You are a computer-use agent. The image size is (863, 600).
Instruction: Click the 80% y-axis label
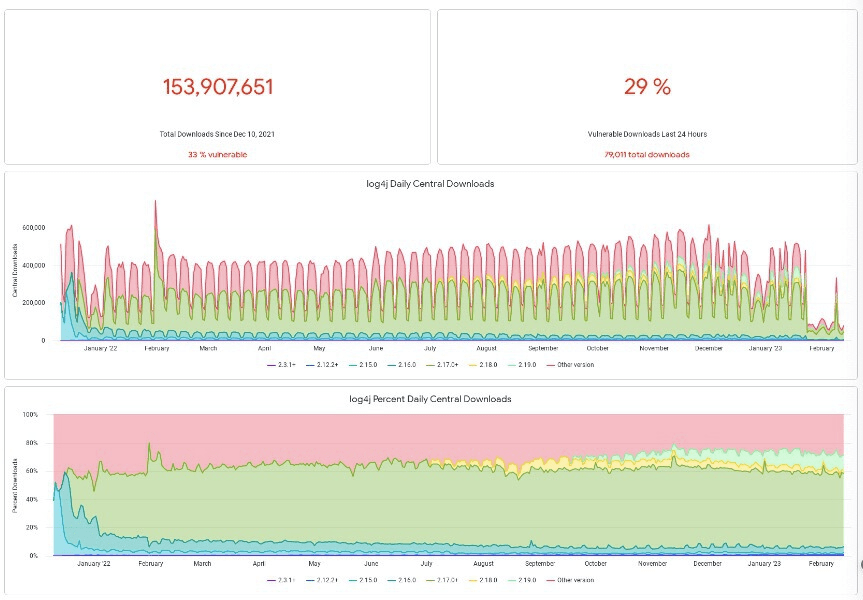(31, 443)
